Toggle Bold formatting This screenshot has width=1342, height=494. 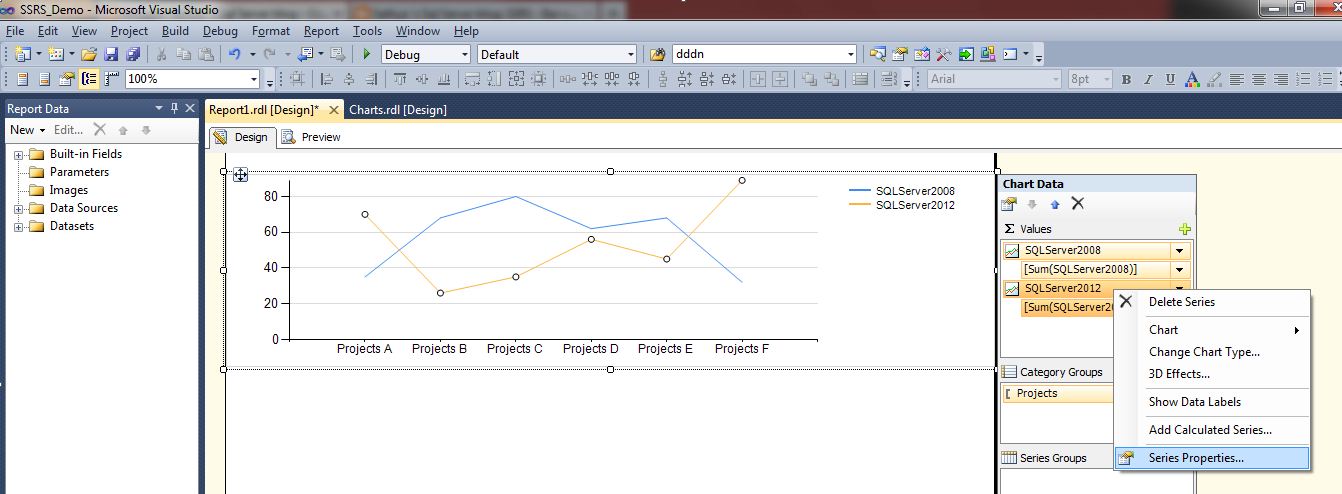[1126, 79]
